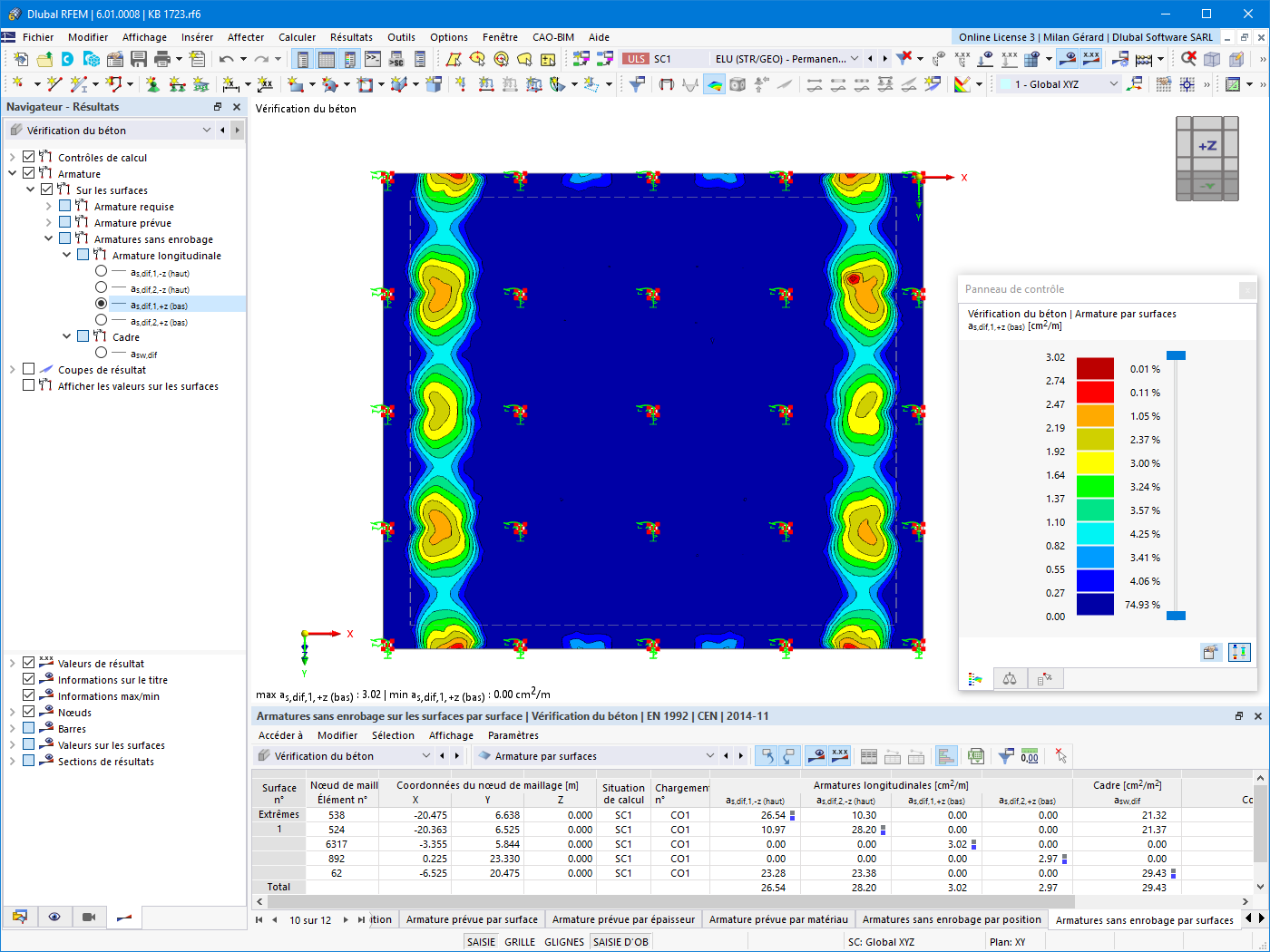Collapse the Armature tree node
1270x952 pixels.
tap(13, 173)
